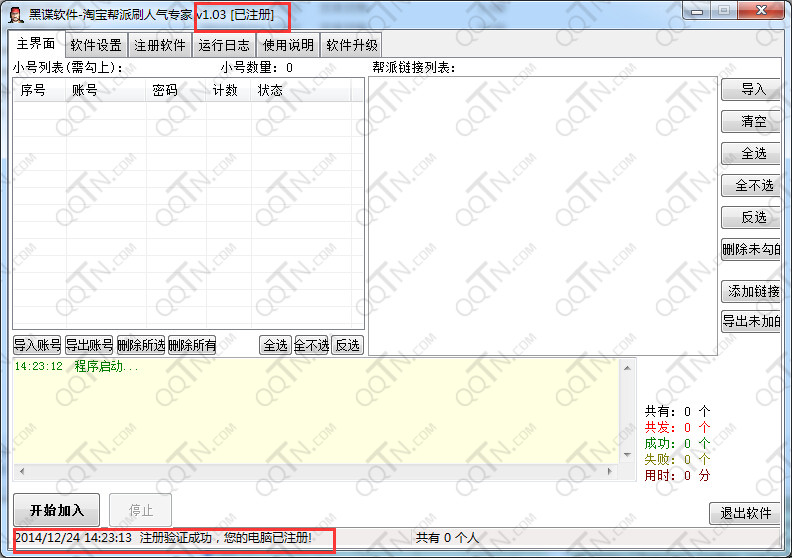The image size is (792, 558).
Task: Click the 清空 button
Action: (752, 121)
